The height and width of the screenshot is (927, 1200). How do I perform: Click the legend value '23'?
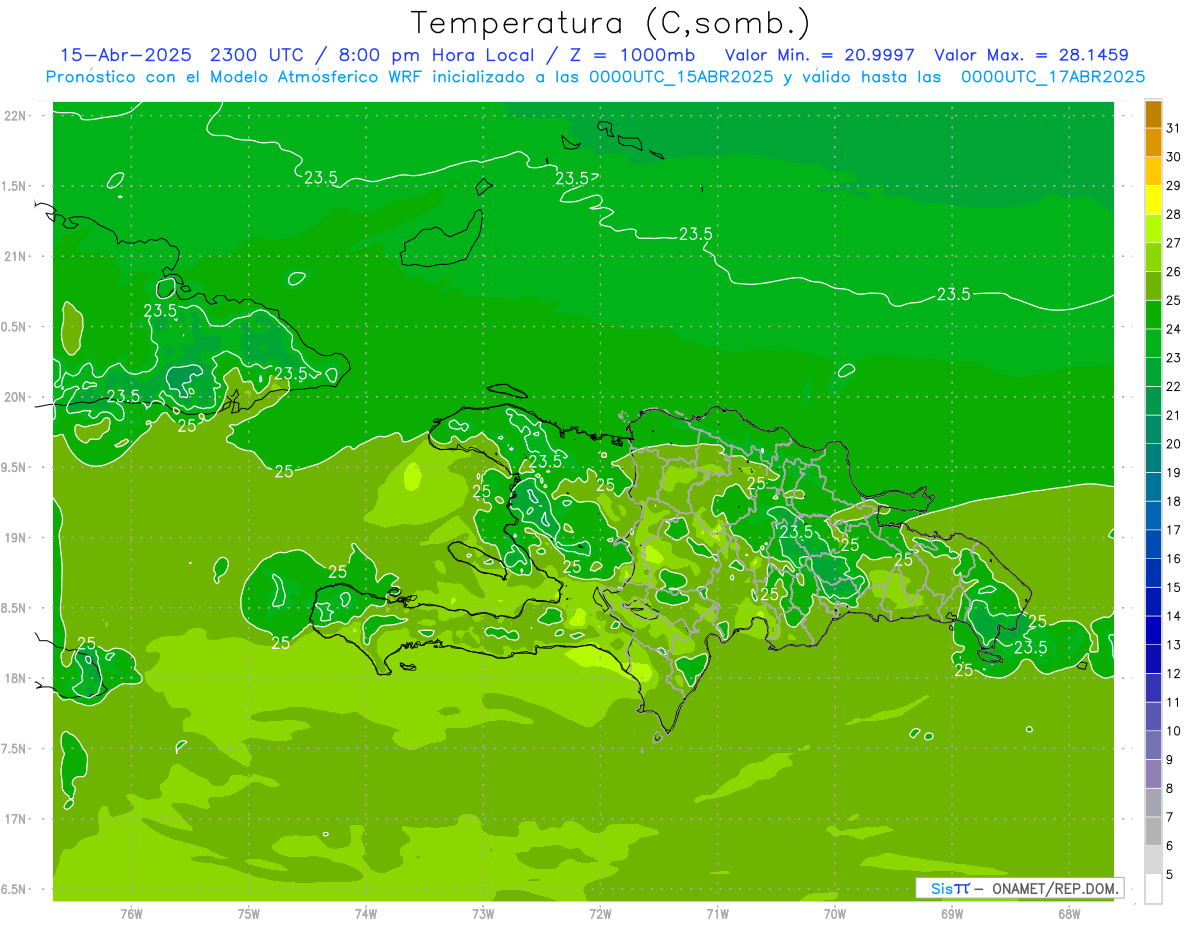point(1173,358)
